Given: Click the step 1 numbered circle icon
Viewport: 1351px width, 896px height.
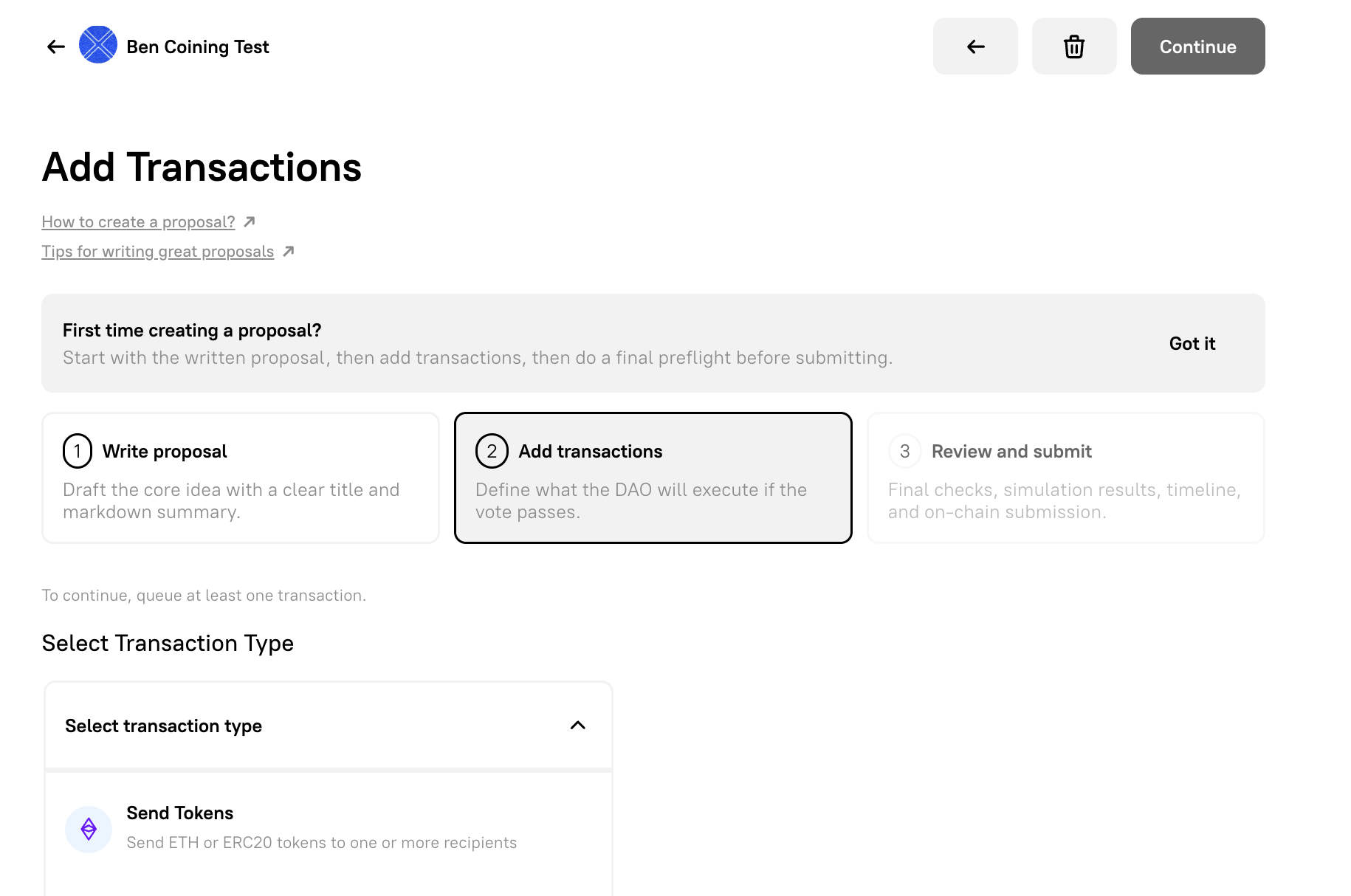Looking at the screenshot, I should click(x=77, y=451).
